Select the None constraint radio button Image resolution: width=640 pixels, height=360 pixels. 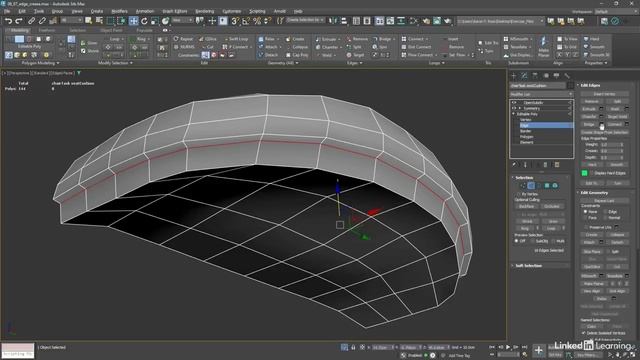(x=586, y=212)
